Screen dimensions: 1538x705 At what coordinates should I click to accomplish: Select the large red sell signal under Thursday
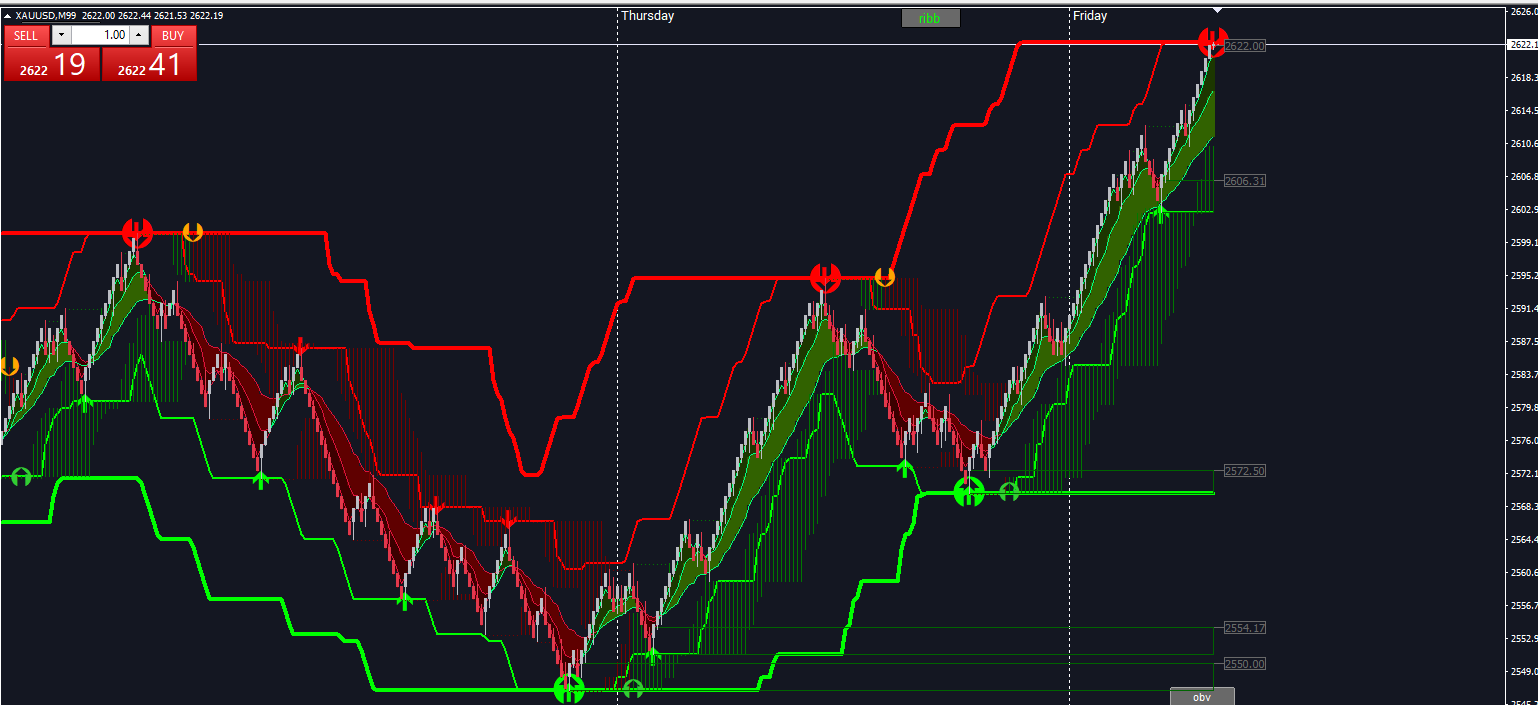click(x=825, y=276)
